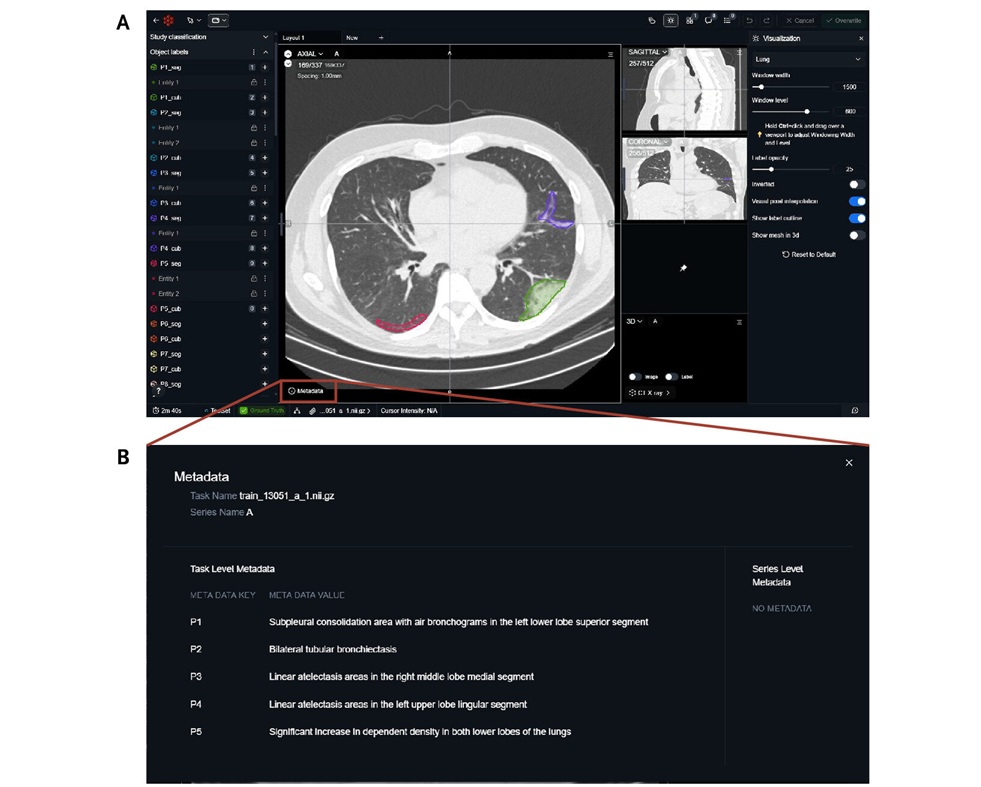
Task: Adjust the Window width slider
Action: point(791,87)
